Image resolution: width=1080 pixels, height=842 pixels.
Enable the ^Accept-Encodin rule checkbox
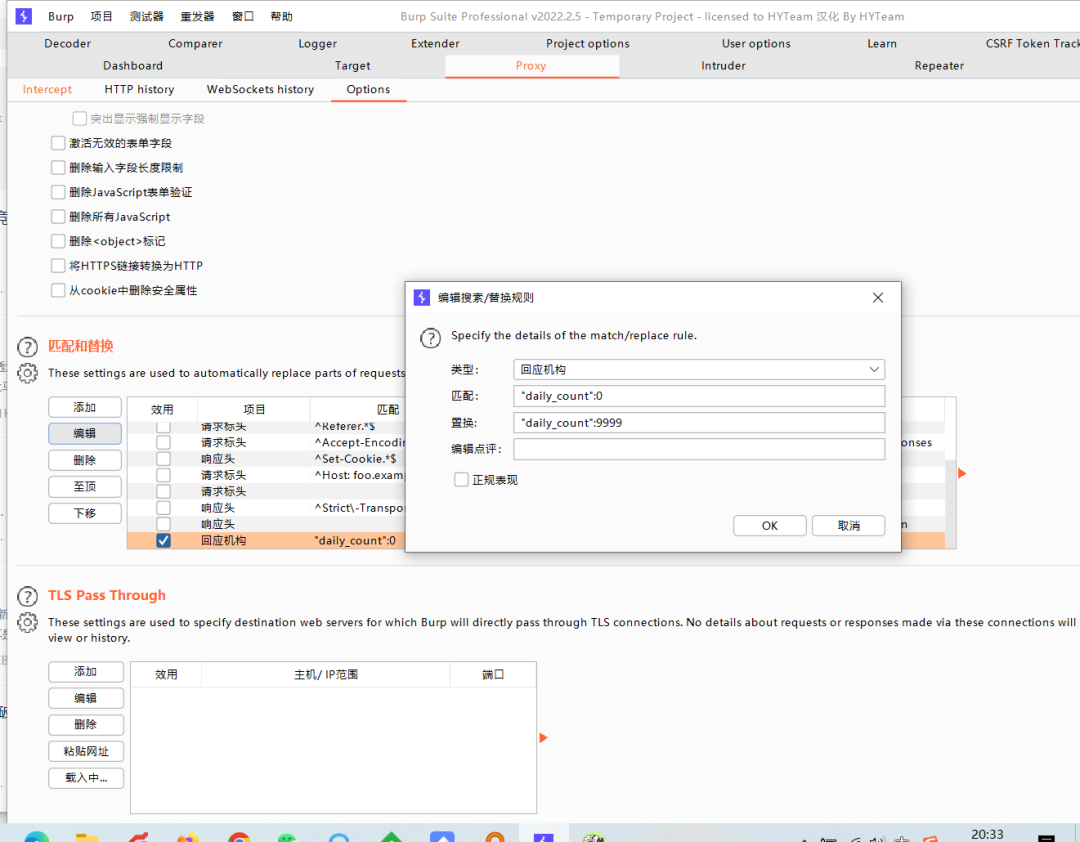tap(163, 442)
